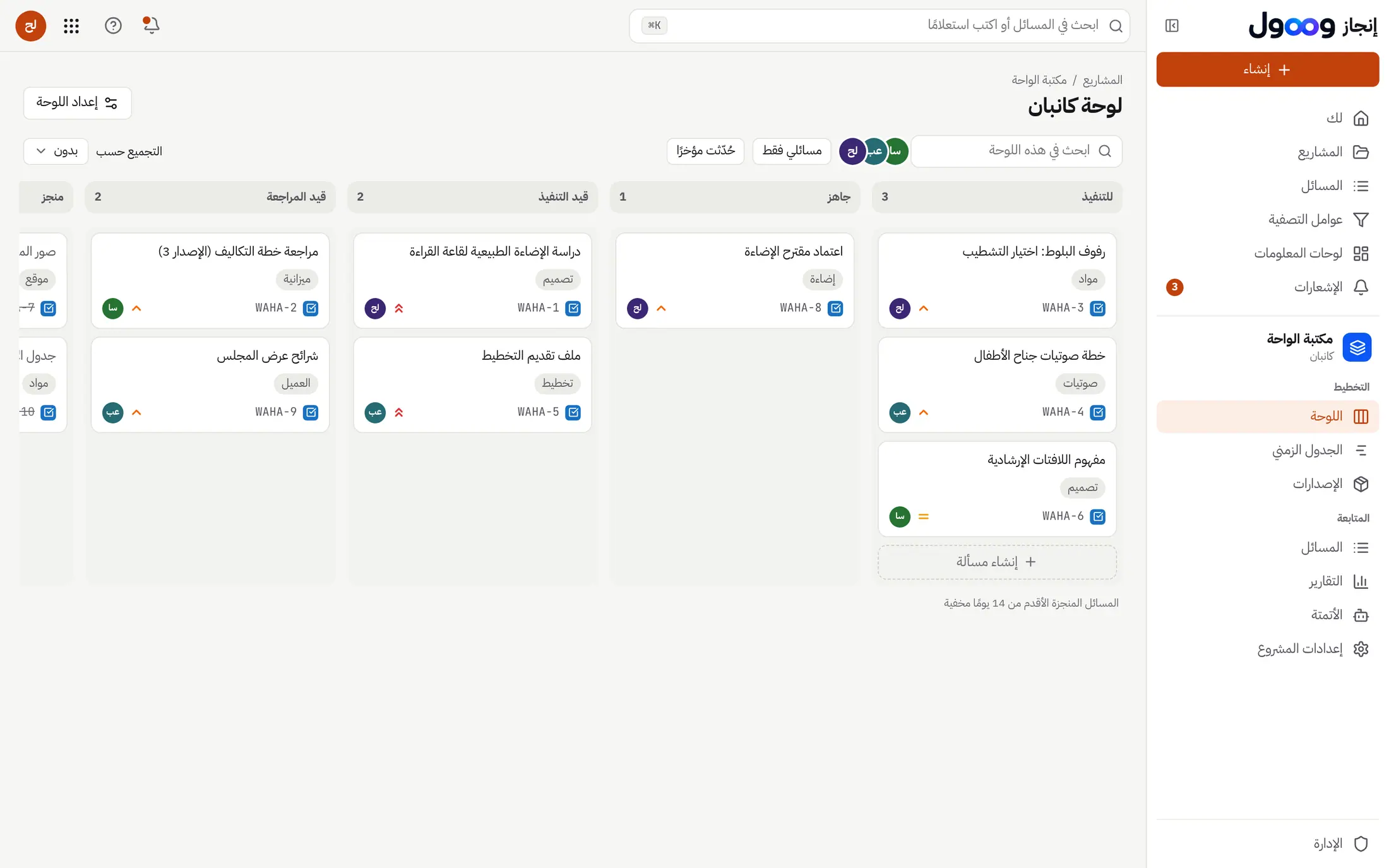The height and width of the screenshot is (868, 1389).
Task: Open لوحات المعلومات in the sidebar
Action: click(1268, 253)
